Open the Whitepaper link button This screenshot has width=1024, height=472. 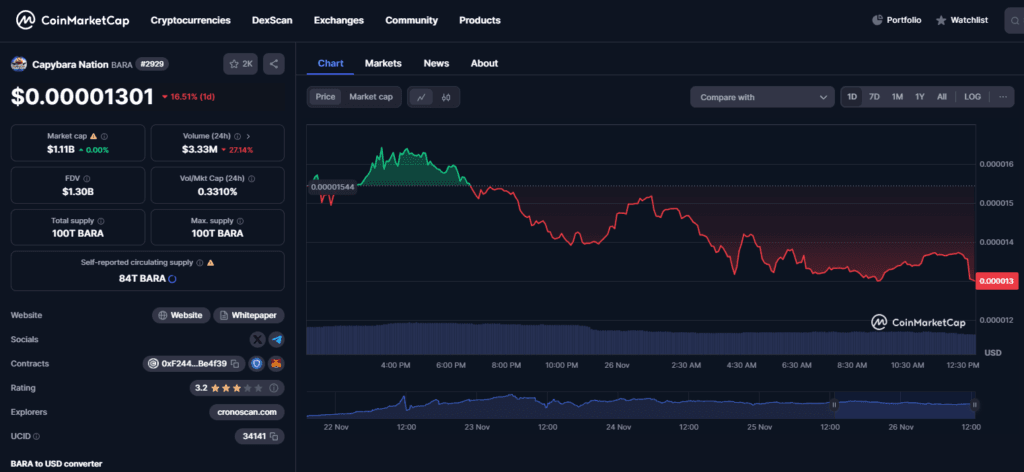(x=249, y=315)
